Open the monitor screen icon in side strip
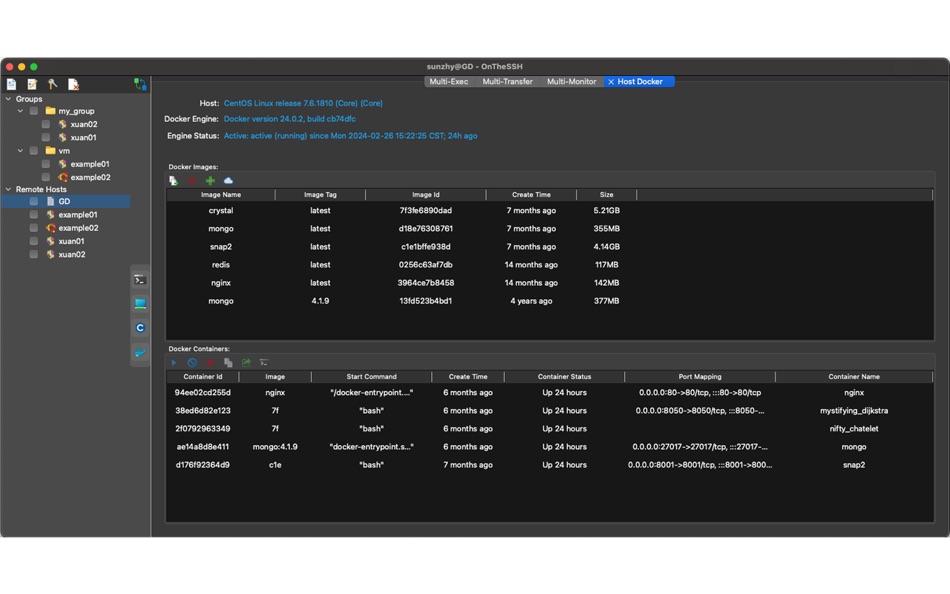950x594 pixels. click(x=140, y=304)
